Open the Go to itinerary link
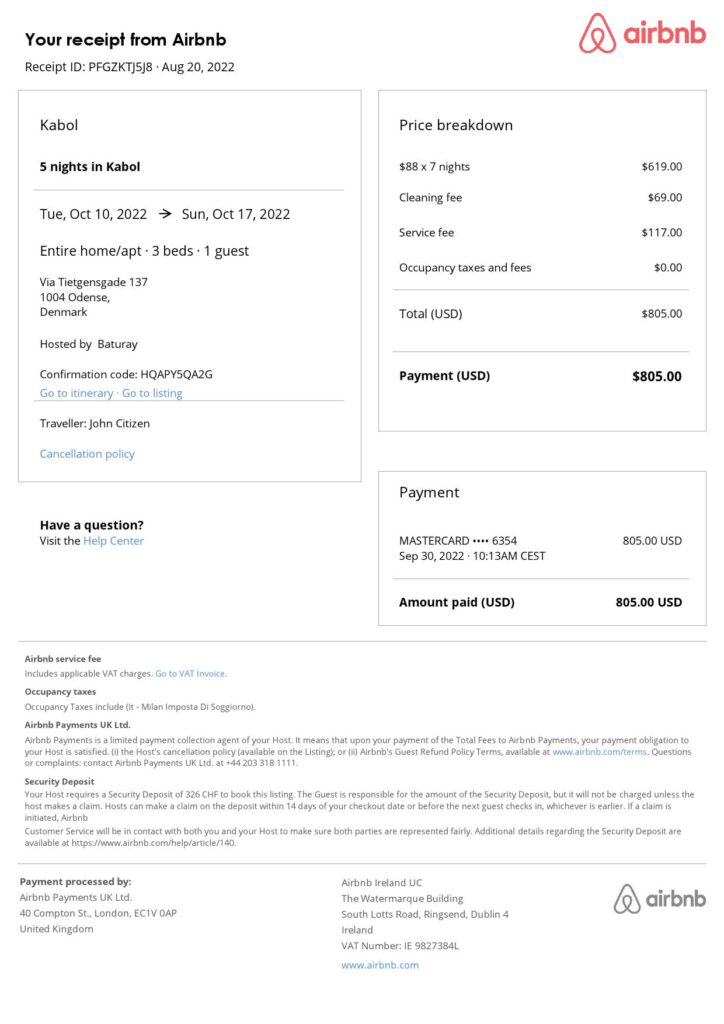This screenshot has height=1024, width=724. [76, 393]
